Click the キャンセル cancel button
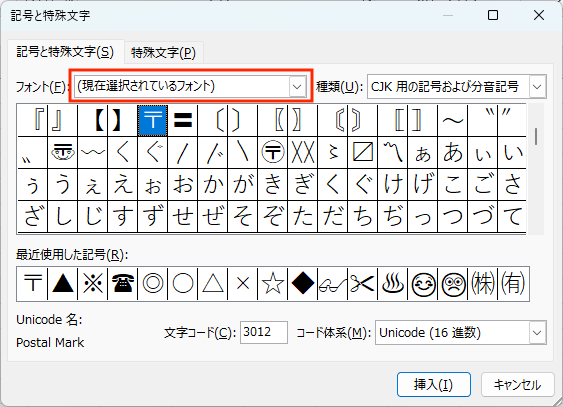Screen dimensions: 563x407 (x=517, y=385)
